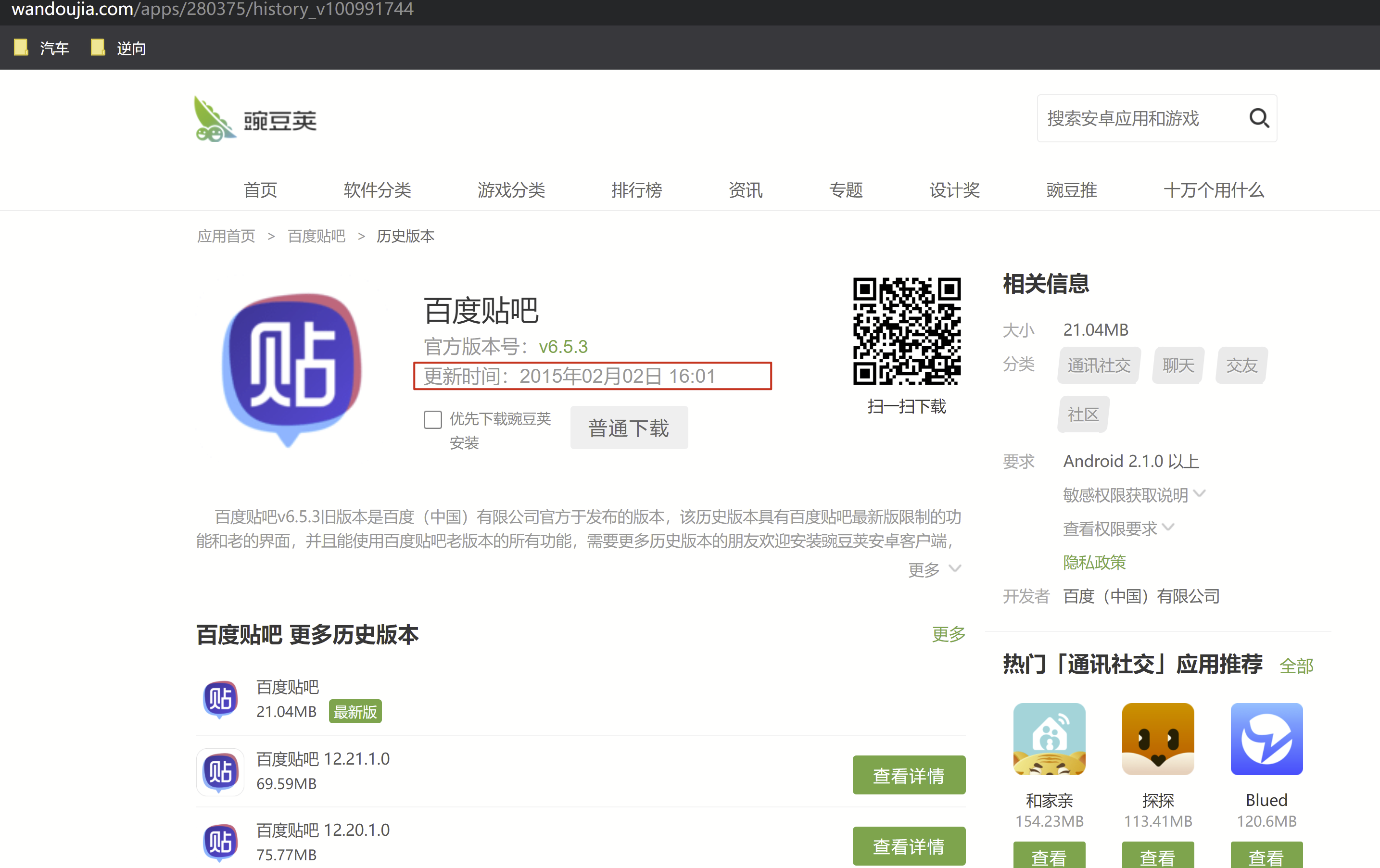The image size is (1380, 868).
Task: Open the 排行榜 nav item
Action: (637, 189)
